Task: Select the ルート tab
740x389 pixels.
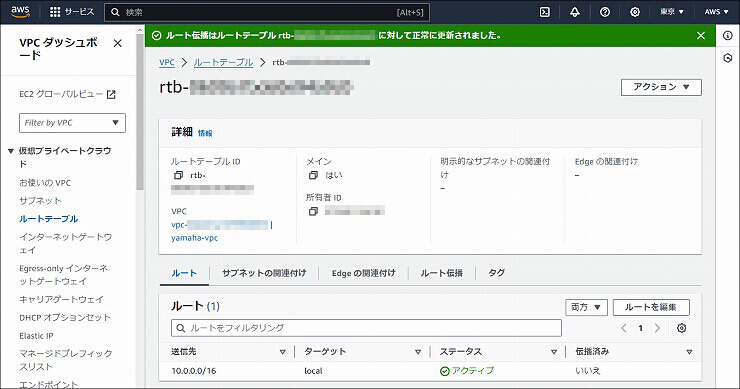Action: (184, 273)
